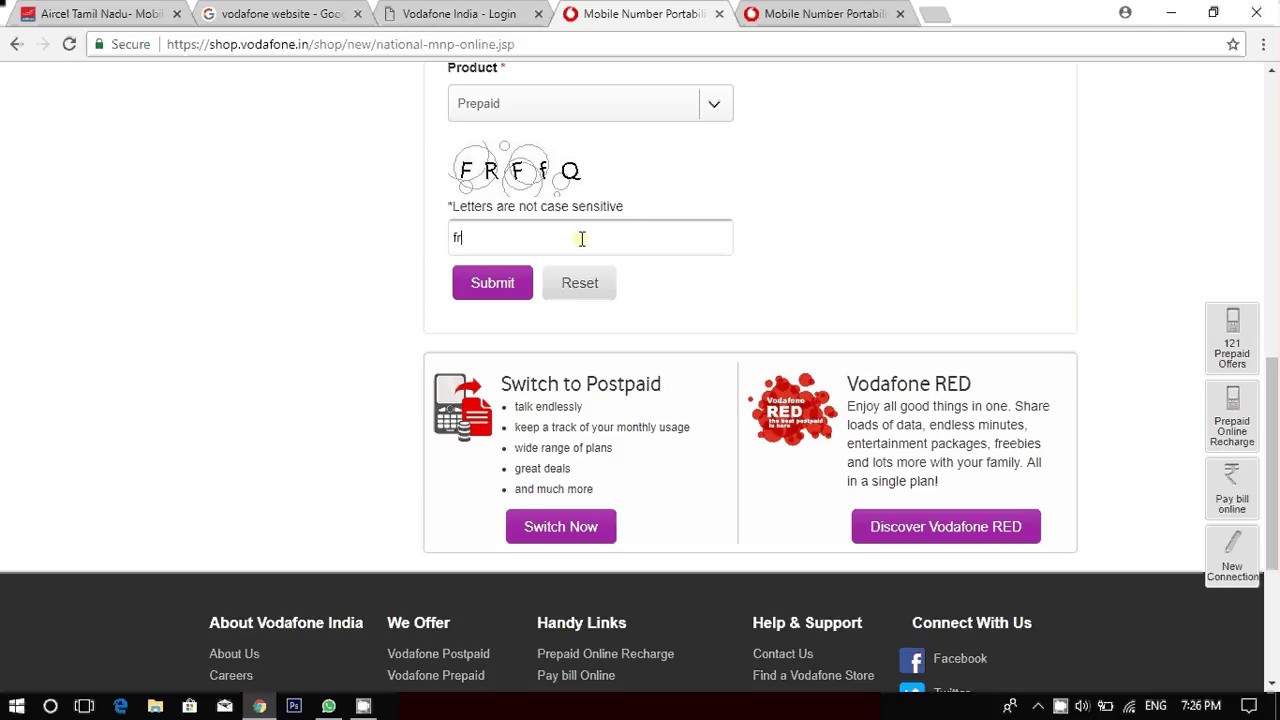The image size is (1280, 720).
Task: Open the Action Center notifications icon
Action: [x=1249, y=706]
